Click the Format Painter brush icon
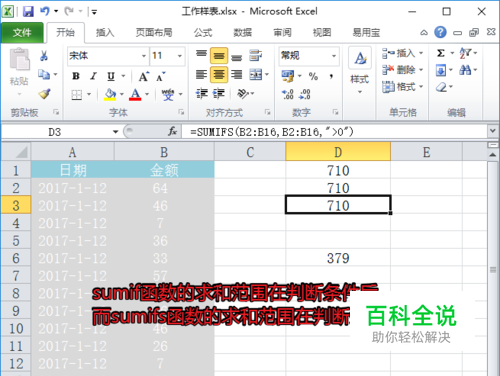Viewport: 500px width, 376px height. (x=44, y=94)
